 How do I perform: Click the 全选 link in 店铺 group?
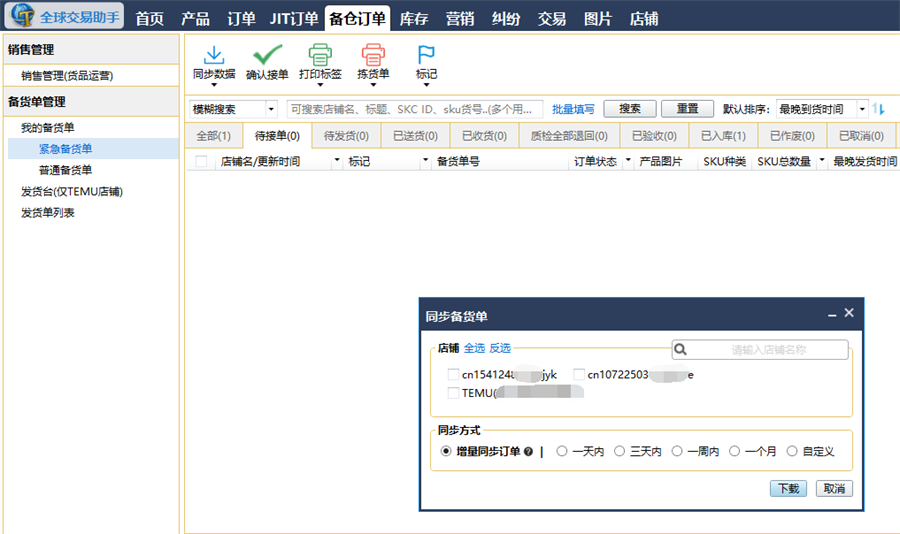tap(474, 348)
